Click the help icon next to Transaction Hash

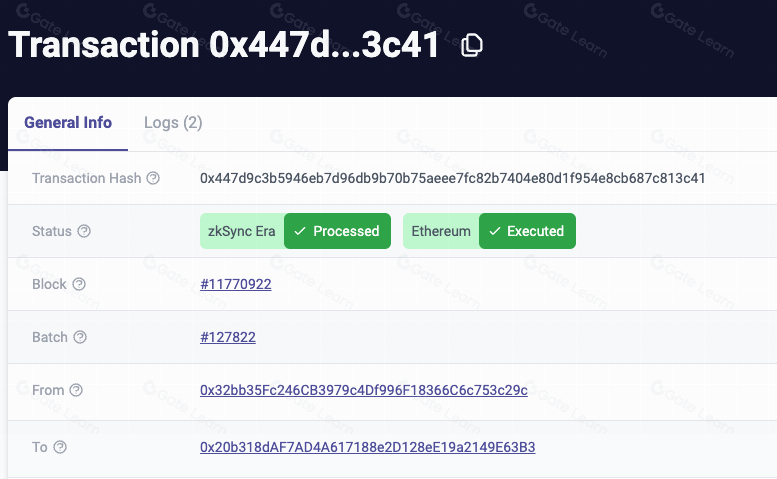pyautogui.click(x=153, y=178)
